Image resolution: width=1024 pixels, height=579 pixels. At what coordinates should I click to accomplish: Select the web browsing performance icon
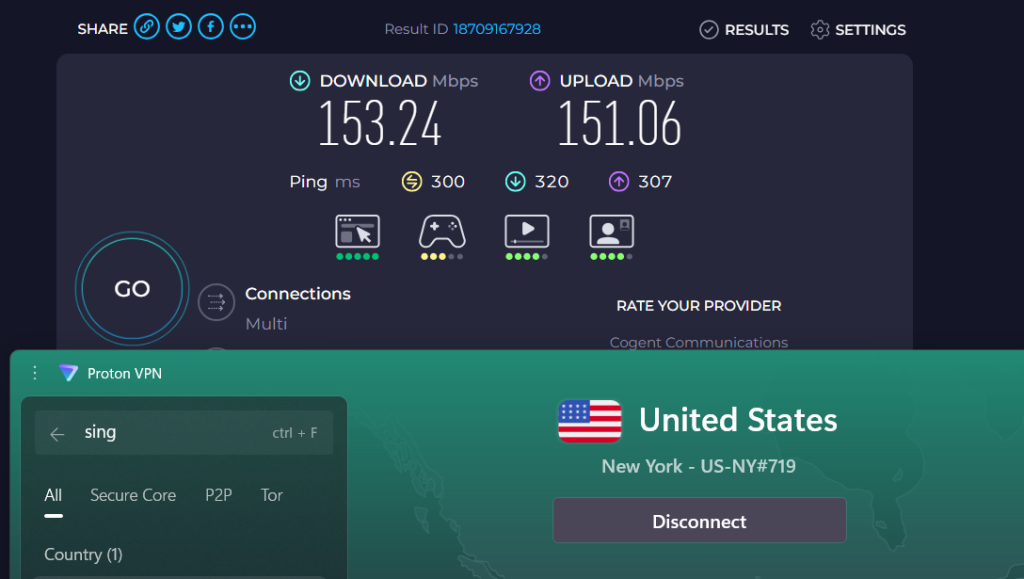pos(357,232)
